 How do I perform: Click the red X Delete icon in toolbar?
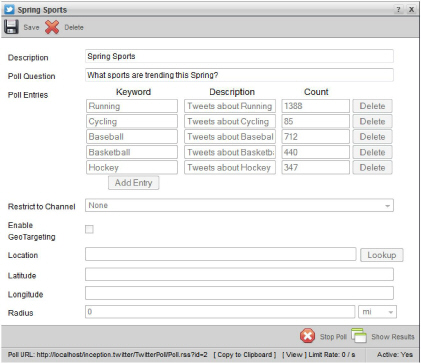pyautogui.click(x=52, y=27)
